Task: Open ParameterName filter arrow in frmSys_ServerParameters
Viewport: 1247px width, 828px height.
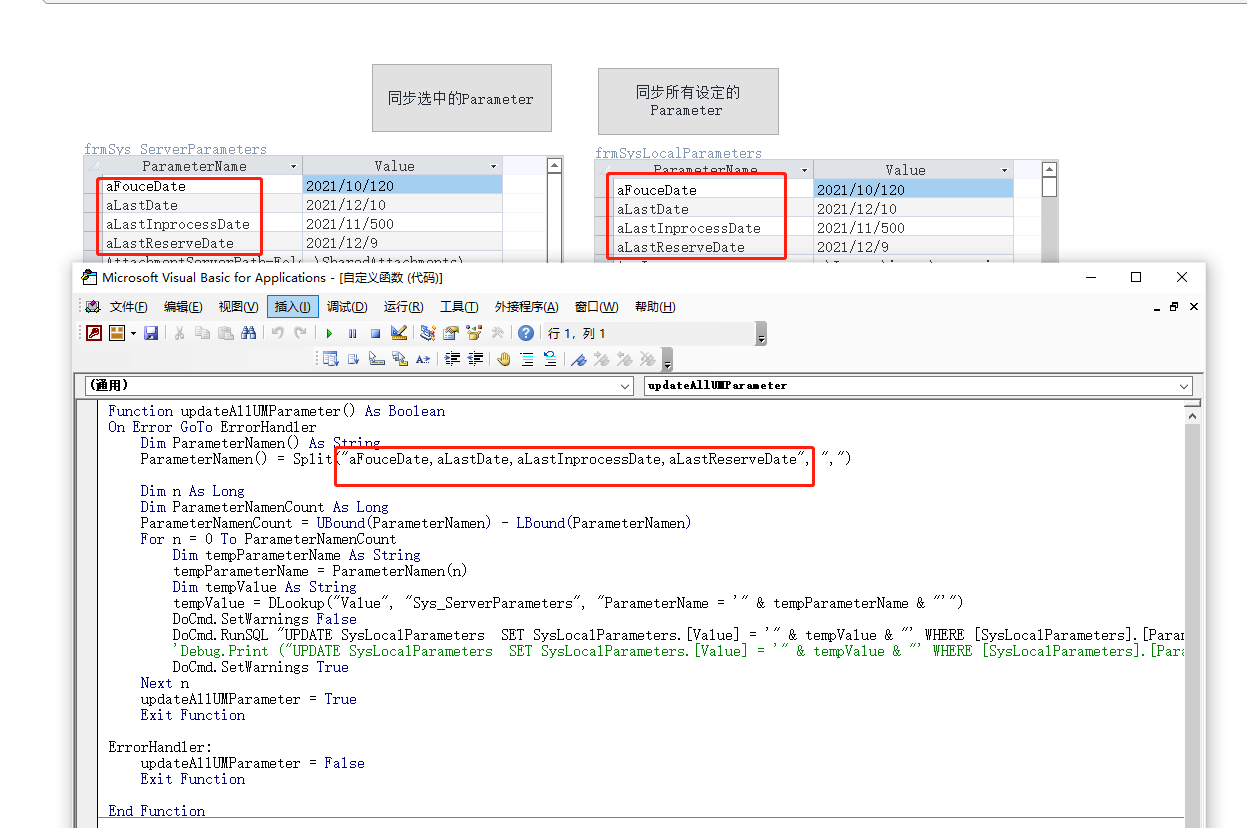Action: 293,166
